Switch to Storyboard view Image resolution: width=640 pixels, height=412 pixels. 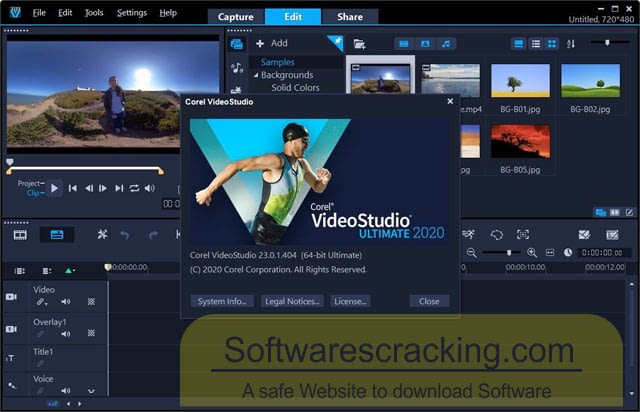(20, 235)
